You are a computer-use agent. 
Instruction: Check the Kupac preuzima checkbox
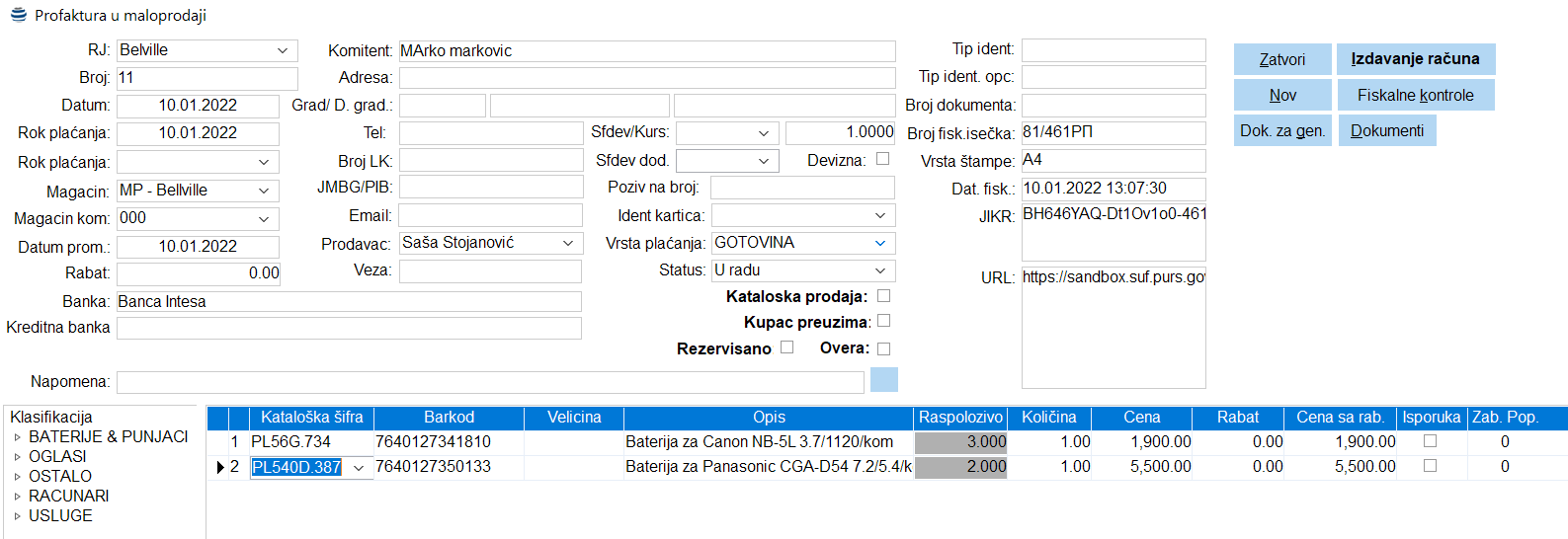(x=883, y=321)
